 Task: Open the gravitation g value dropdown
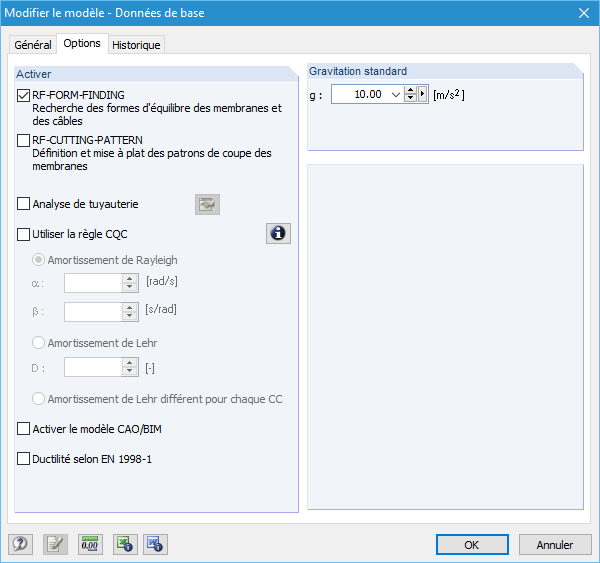[x=396, y=95]
